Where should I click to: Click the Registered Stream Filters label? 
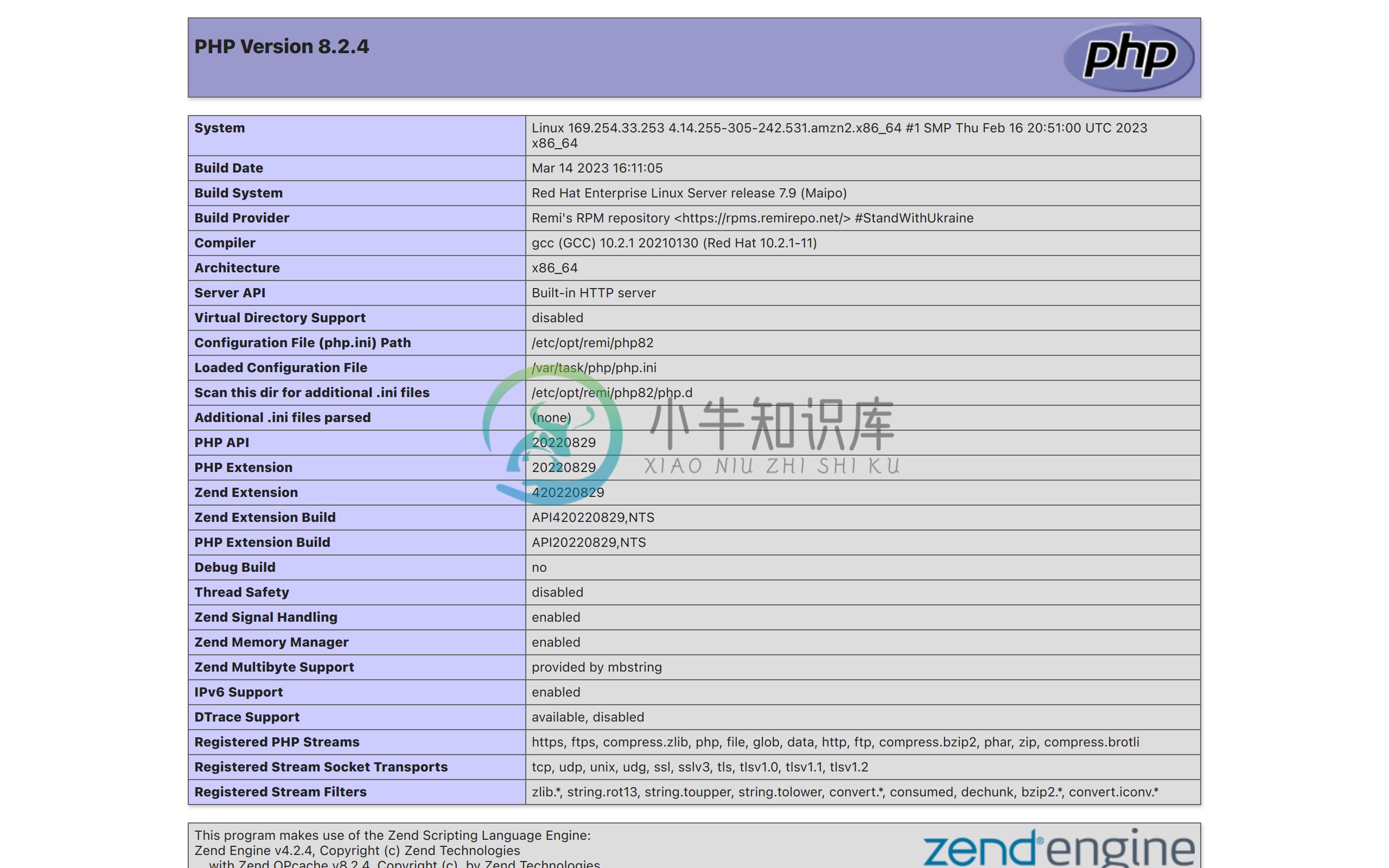(280, 792)
